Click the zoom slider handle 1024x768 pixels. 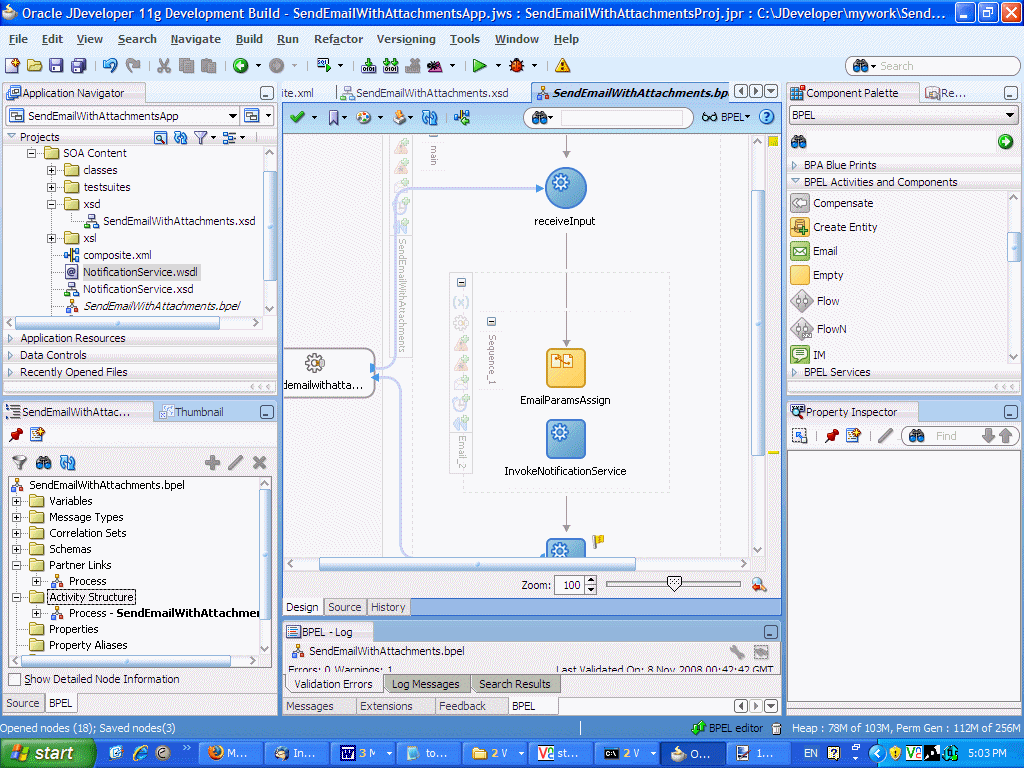[x=674, y=584]
